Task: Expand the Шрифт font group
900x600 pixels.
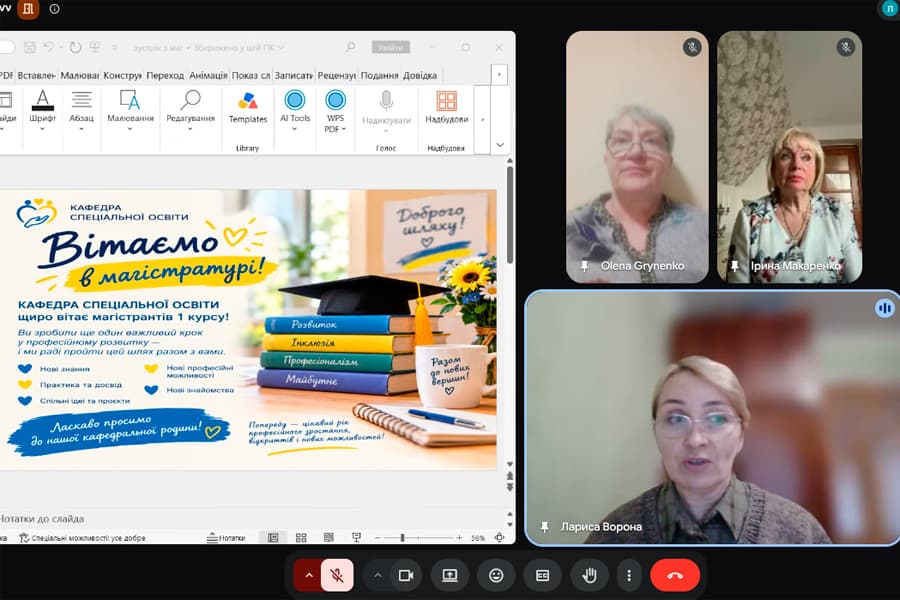Action: point(42,110)
